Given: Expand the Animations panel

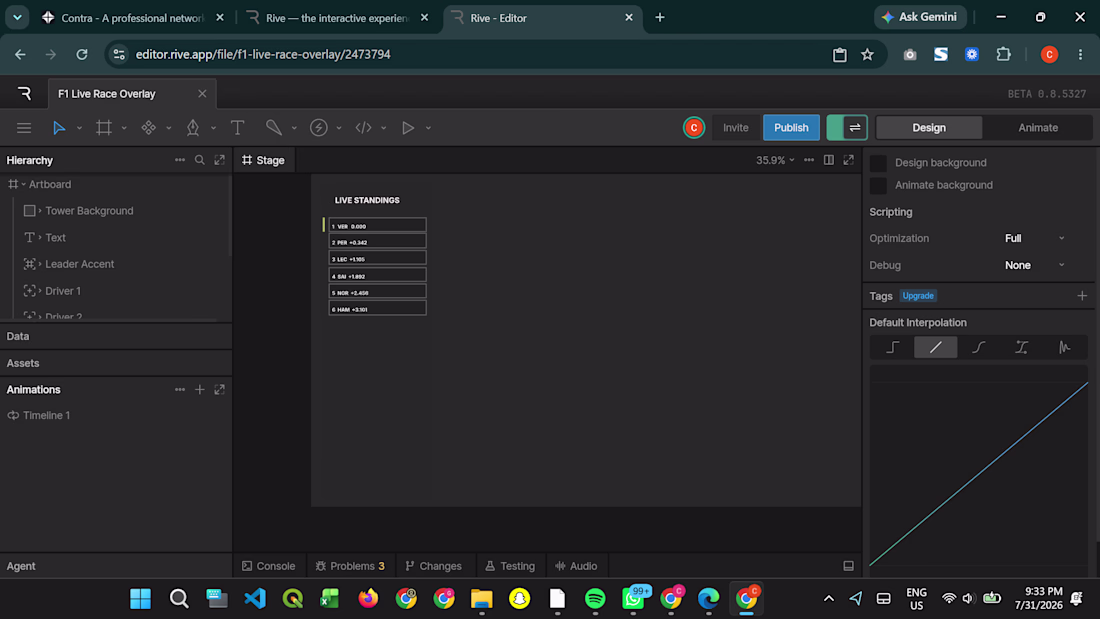Looking at the screenshot, I should (x=220, y=390).
